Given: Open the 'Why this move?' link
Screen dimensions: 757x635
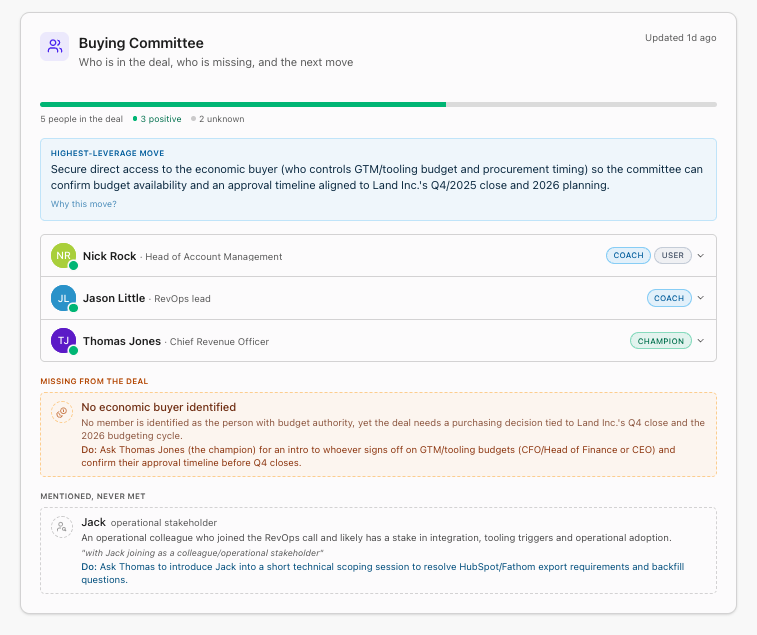Looking at the screenshot, I should click(84, 204).
